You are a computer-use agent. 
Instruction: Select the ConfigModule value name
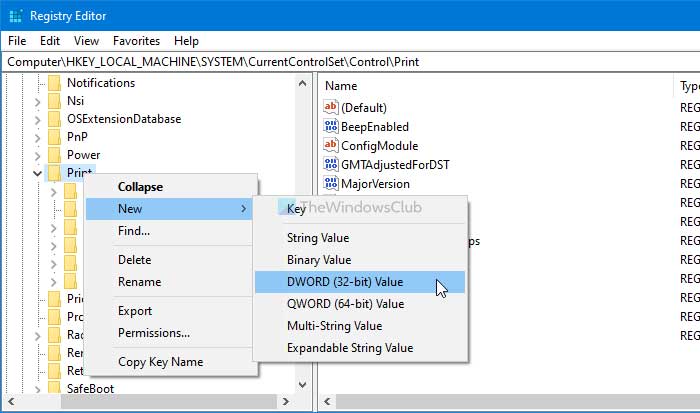click(379, 146)
